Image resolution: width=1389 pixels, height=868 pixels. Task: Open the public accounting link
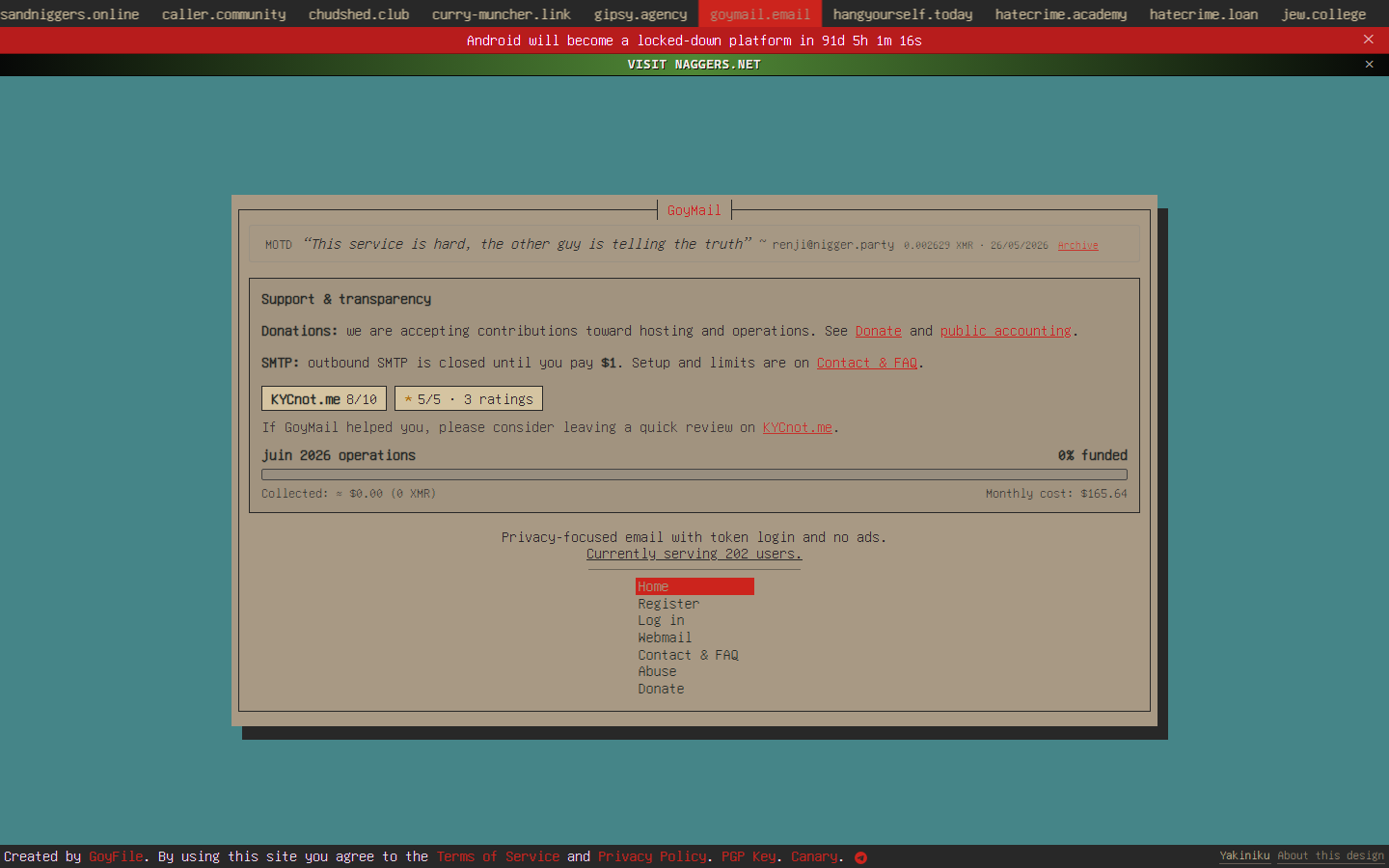pos(1005,331)
